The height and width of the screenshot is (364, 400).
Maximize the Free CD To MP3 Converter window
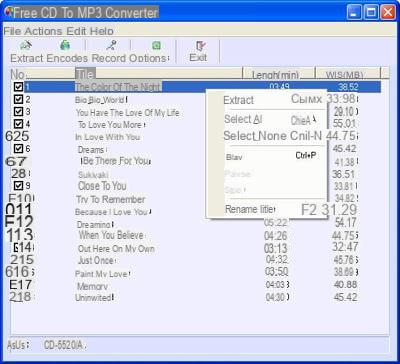click(x=371, y=13)
